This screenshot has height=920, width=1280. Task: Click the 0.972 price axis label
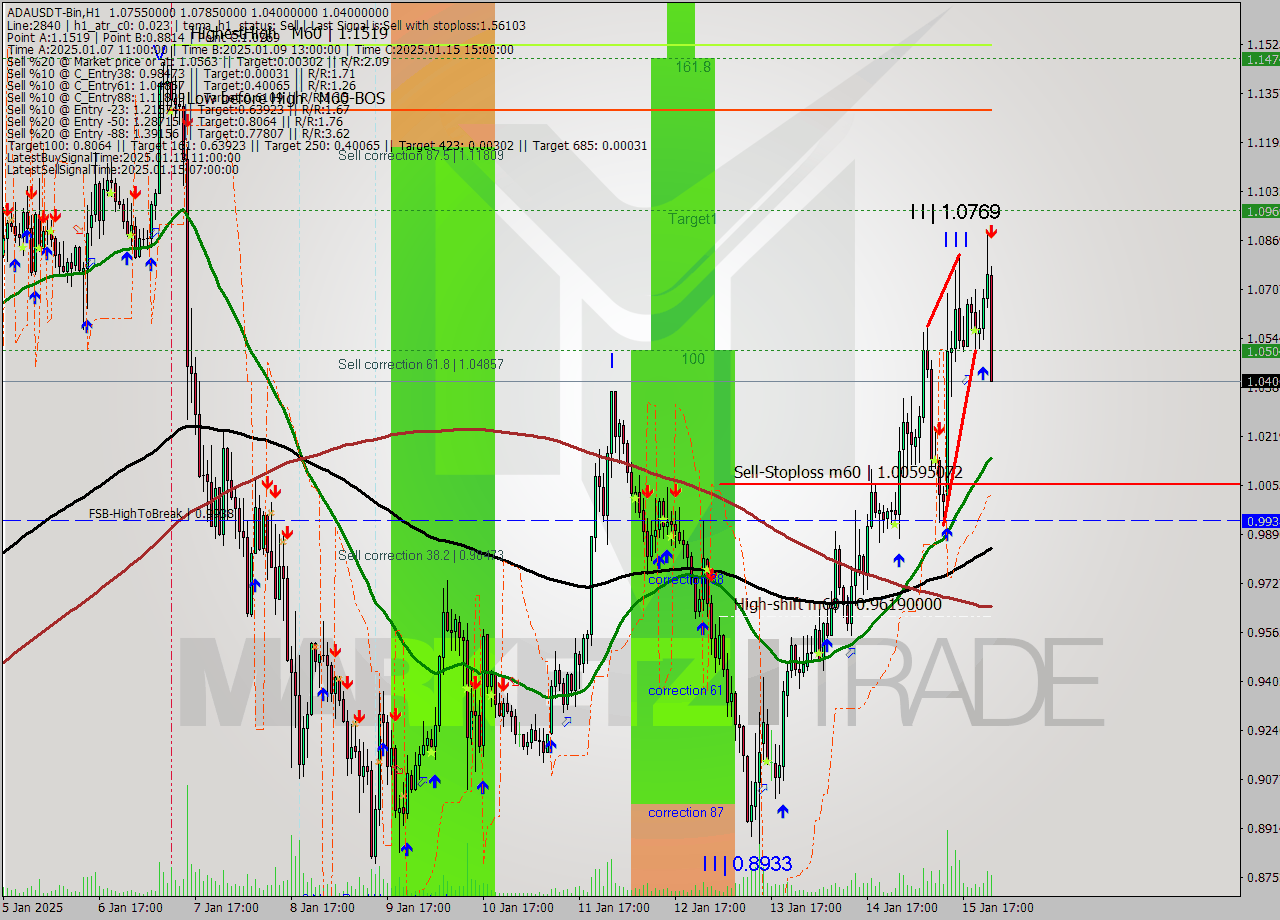[1263, 583]
